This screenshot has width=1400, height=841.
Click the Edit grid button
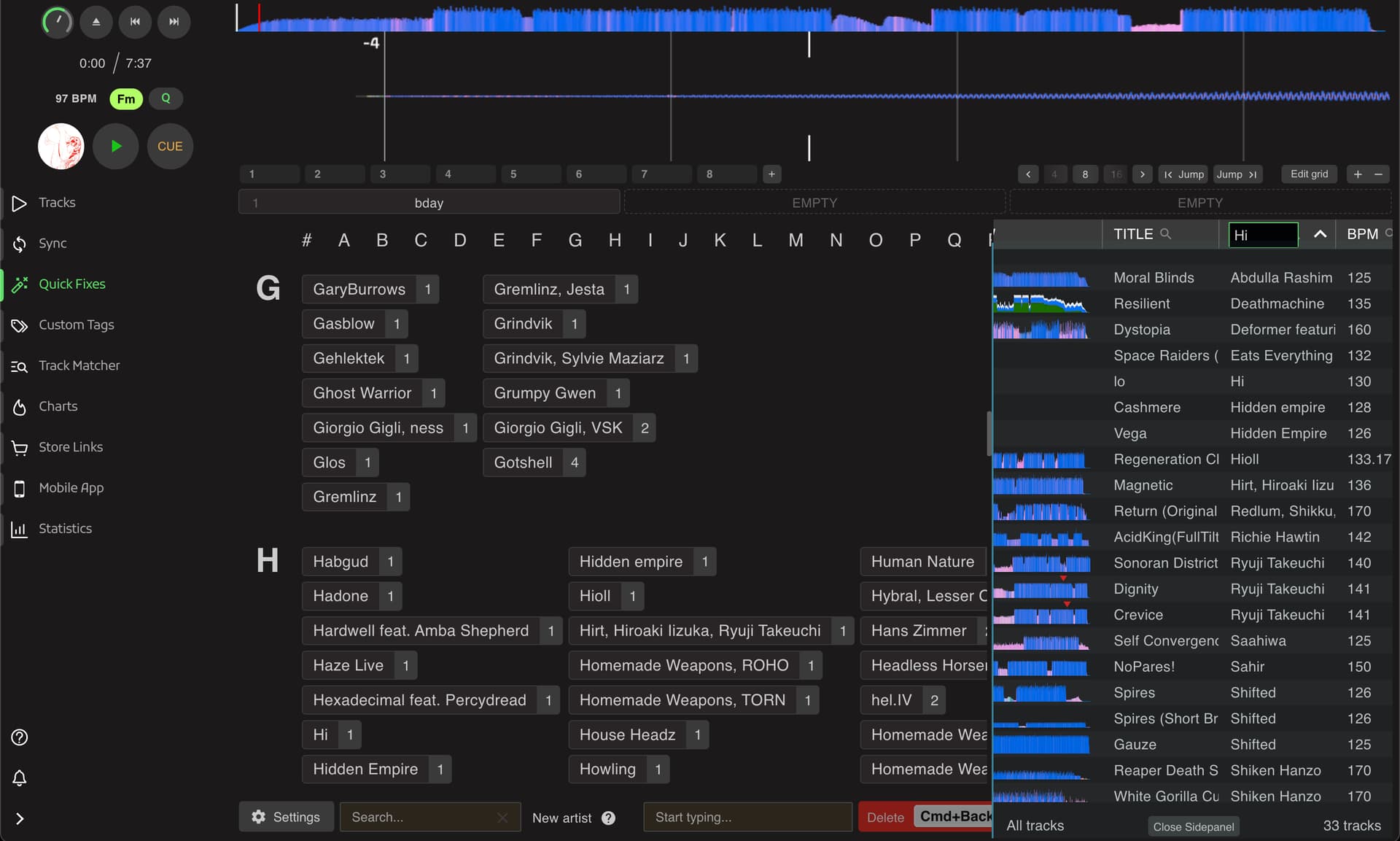point(1309,174)
